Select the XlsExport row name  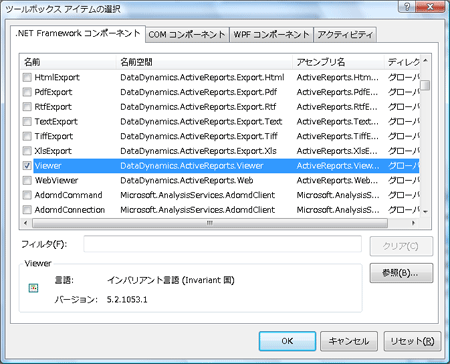(53, 151)
